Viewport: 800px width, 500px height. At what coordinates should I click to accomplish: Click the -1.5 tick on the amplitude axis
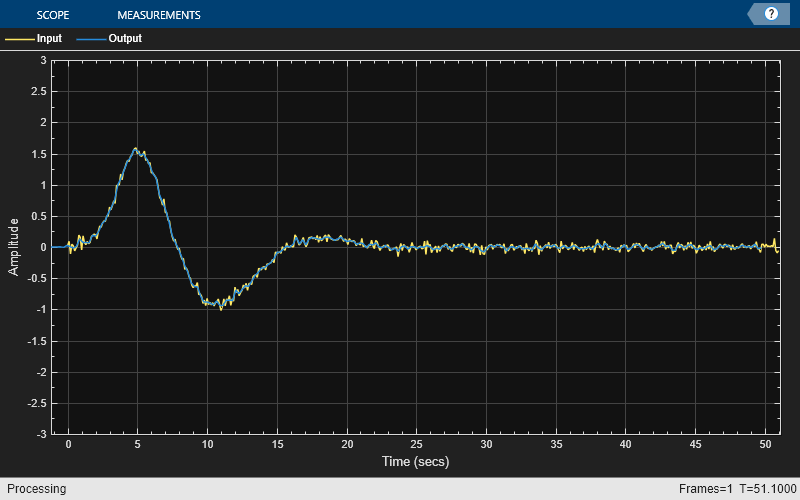pyautogui.click(x=37, y=341)
